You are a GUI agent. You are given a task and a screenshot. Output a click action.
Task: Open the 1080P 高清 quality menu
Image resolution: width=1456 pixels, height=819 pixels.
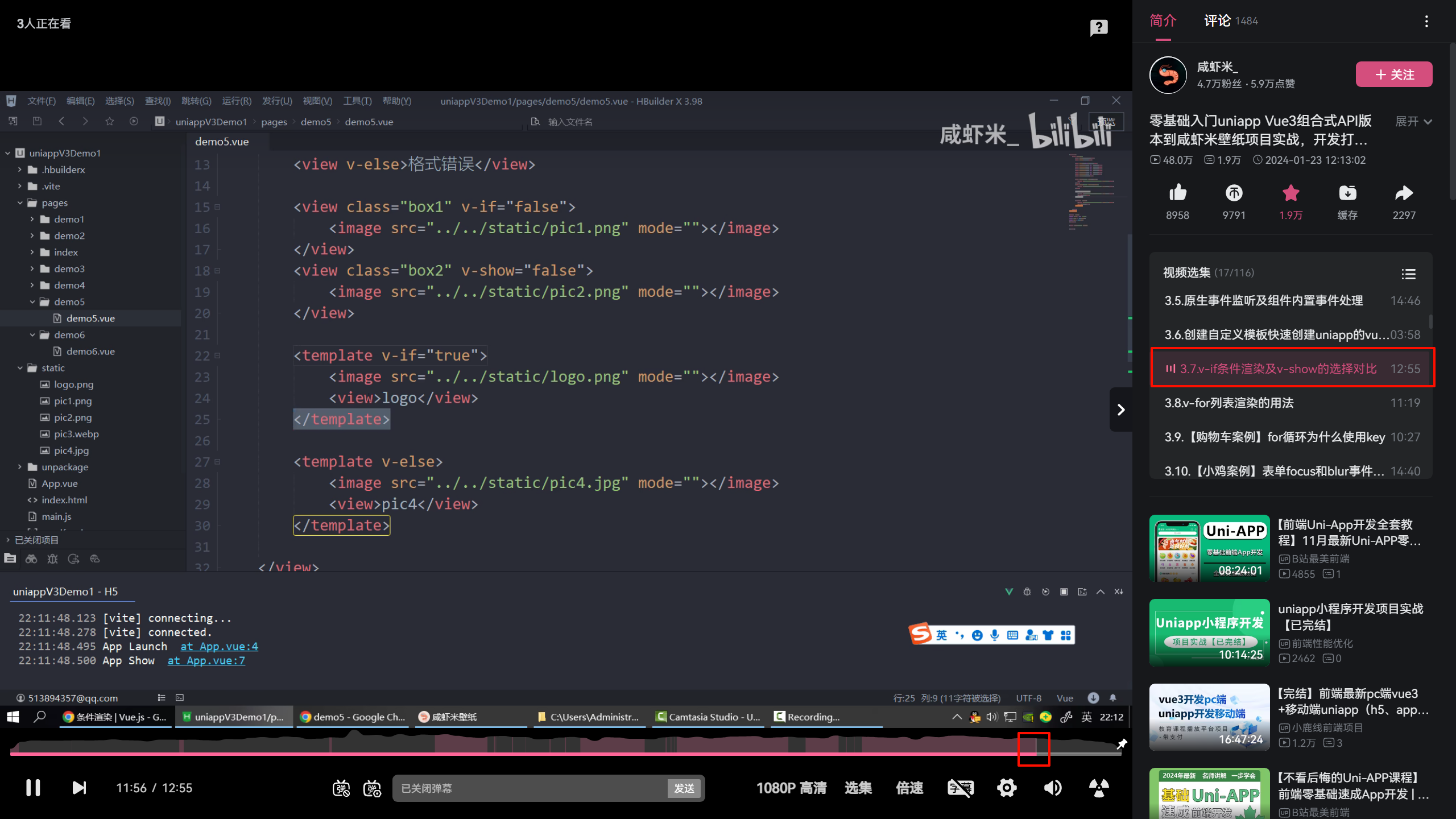[x=791, y=788]
